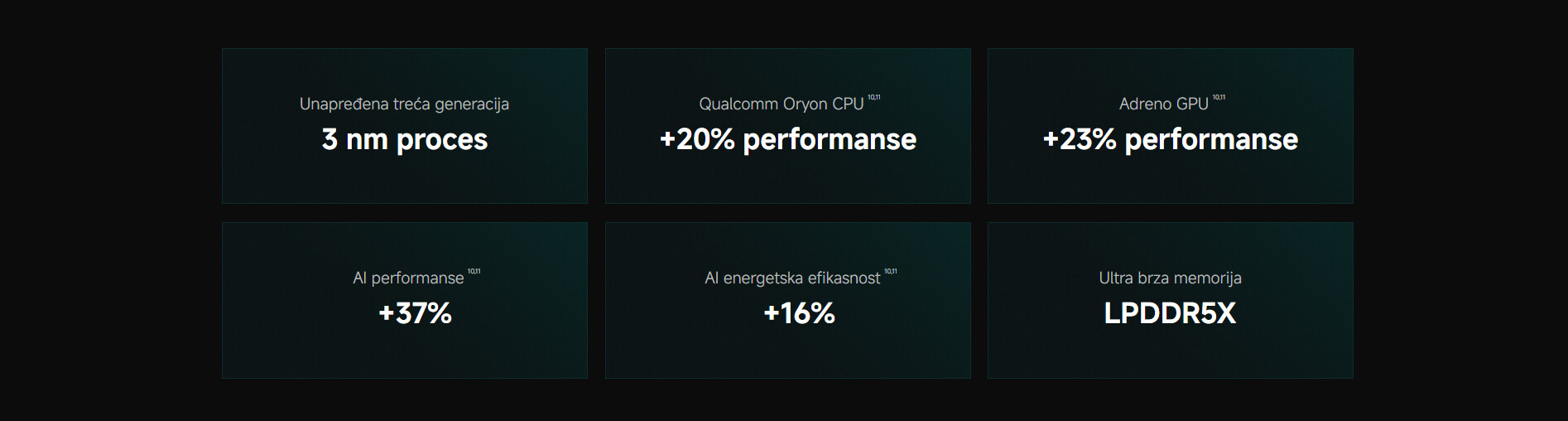Viewport: 1568px width, 421px height.
Task: Click the "AI performanse" label
Action: pyautogui.click(x=408, y=278)
